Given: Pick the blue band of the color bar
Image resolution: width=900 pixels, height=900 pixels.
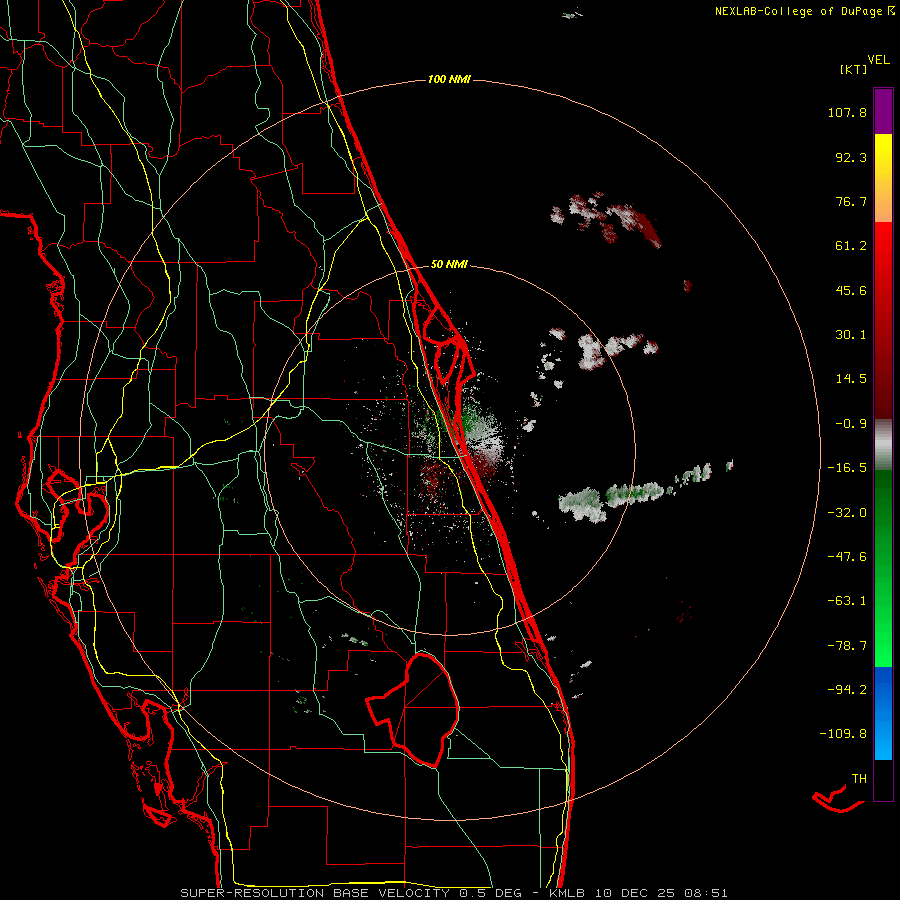Looking at the screenshot, I should coord(883,713).
